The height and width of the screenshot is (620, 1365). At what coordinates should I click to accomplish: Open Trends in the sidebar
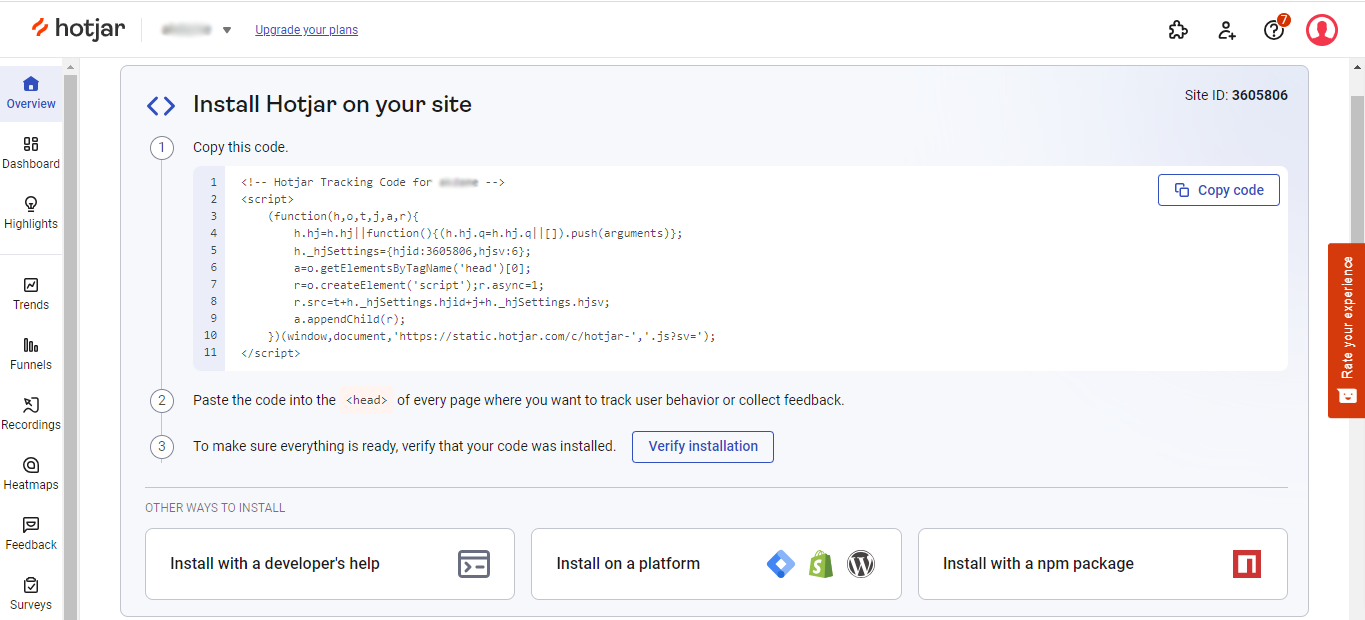point(31,294)
